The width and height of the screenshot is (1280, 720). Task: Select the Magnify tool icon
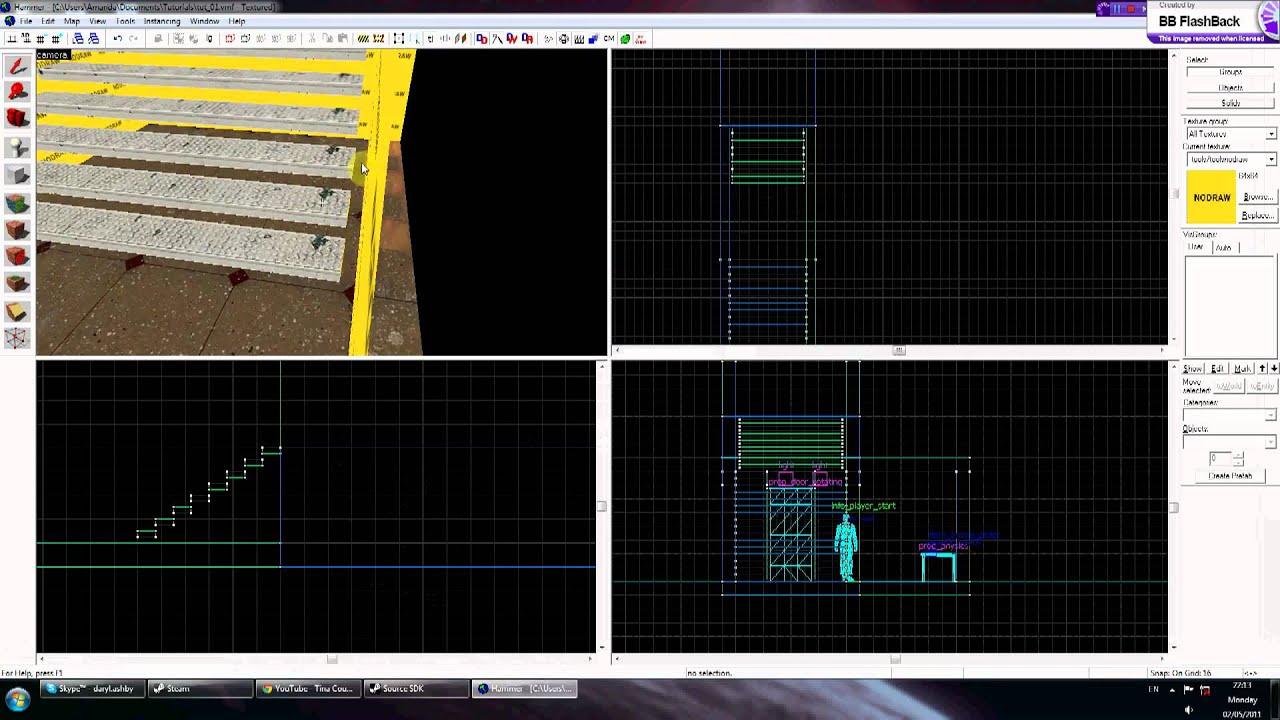click(x=17, y=91)
